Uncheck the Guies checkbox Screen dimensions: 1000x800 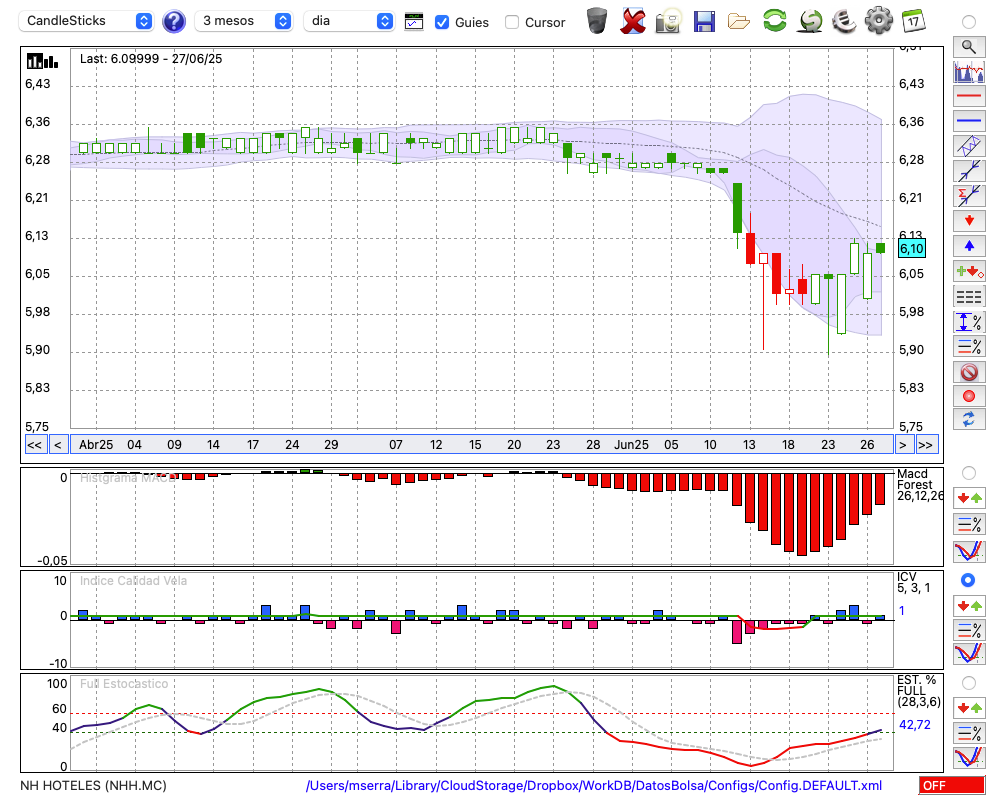pyautogui.click(x=441, y=22)
